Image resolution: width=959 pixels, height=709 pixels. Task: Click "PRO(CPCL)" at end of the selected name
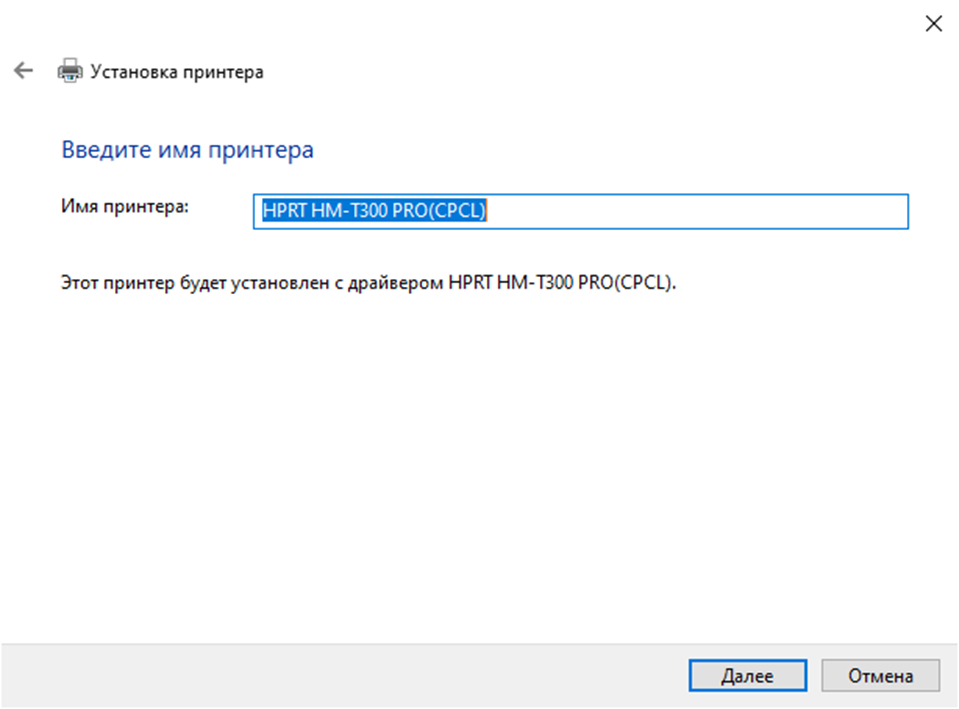click(444, 211)
